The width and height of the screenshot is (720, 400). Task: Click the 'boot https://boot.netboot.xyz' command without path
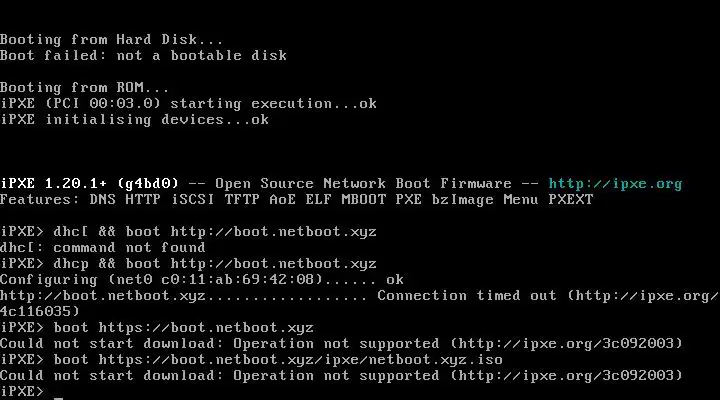tap(184, 328)
